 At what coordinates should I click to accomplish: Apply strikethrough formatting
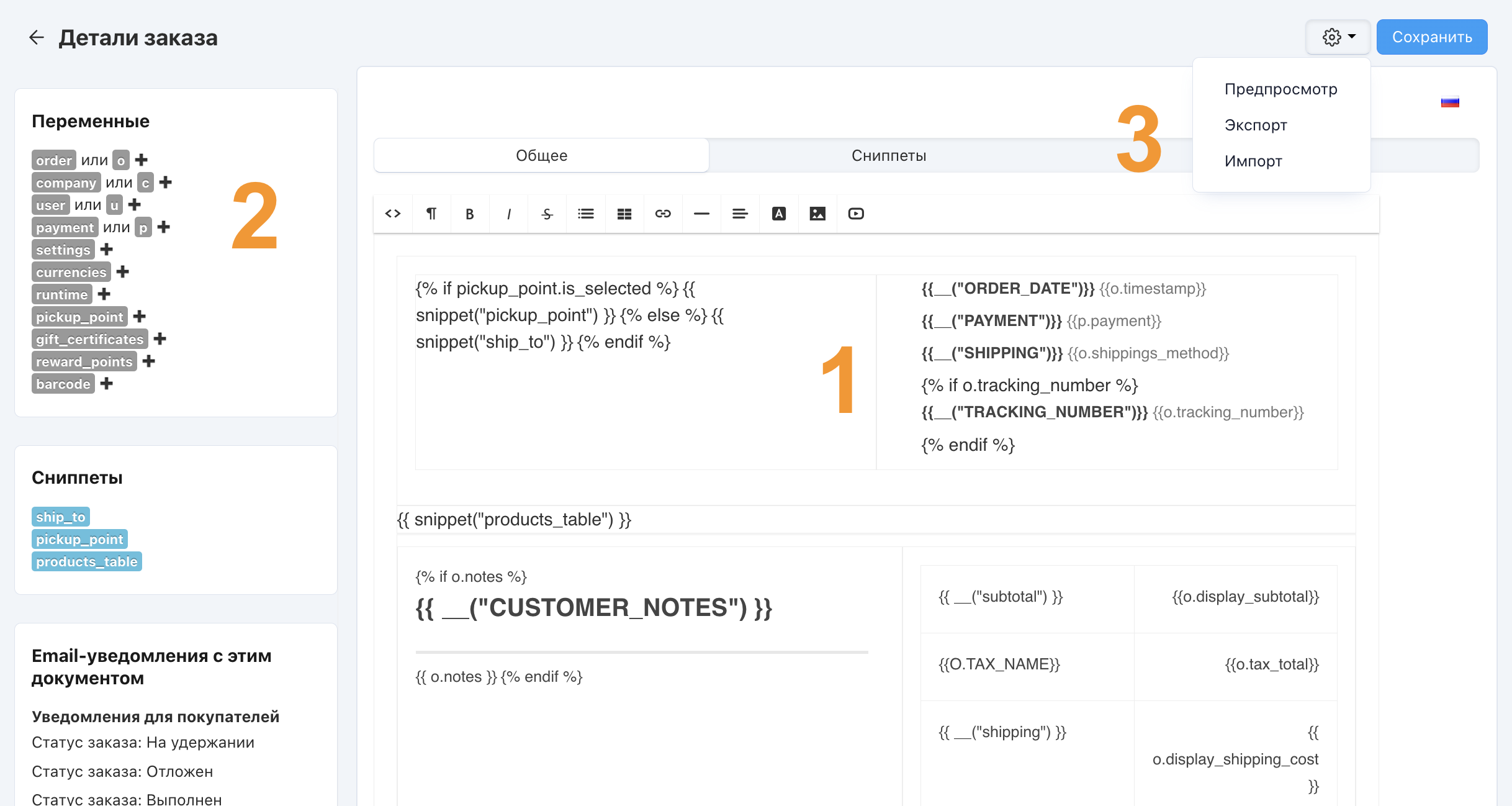point(547,214)
